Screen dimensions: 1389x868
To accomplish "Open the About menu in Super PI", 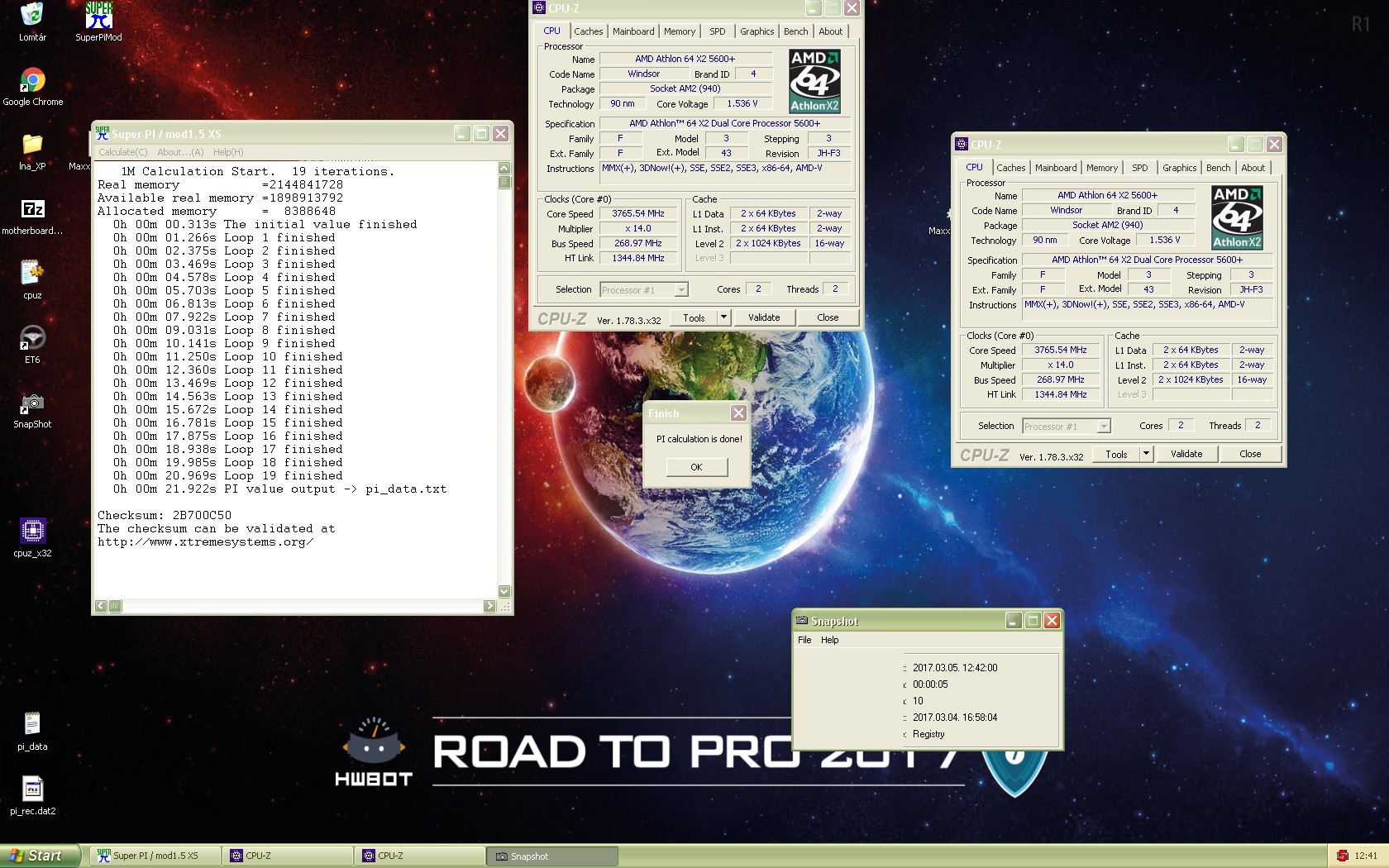I will coord(180,152).
